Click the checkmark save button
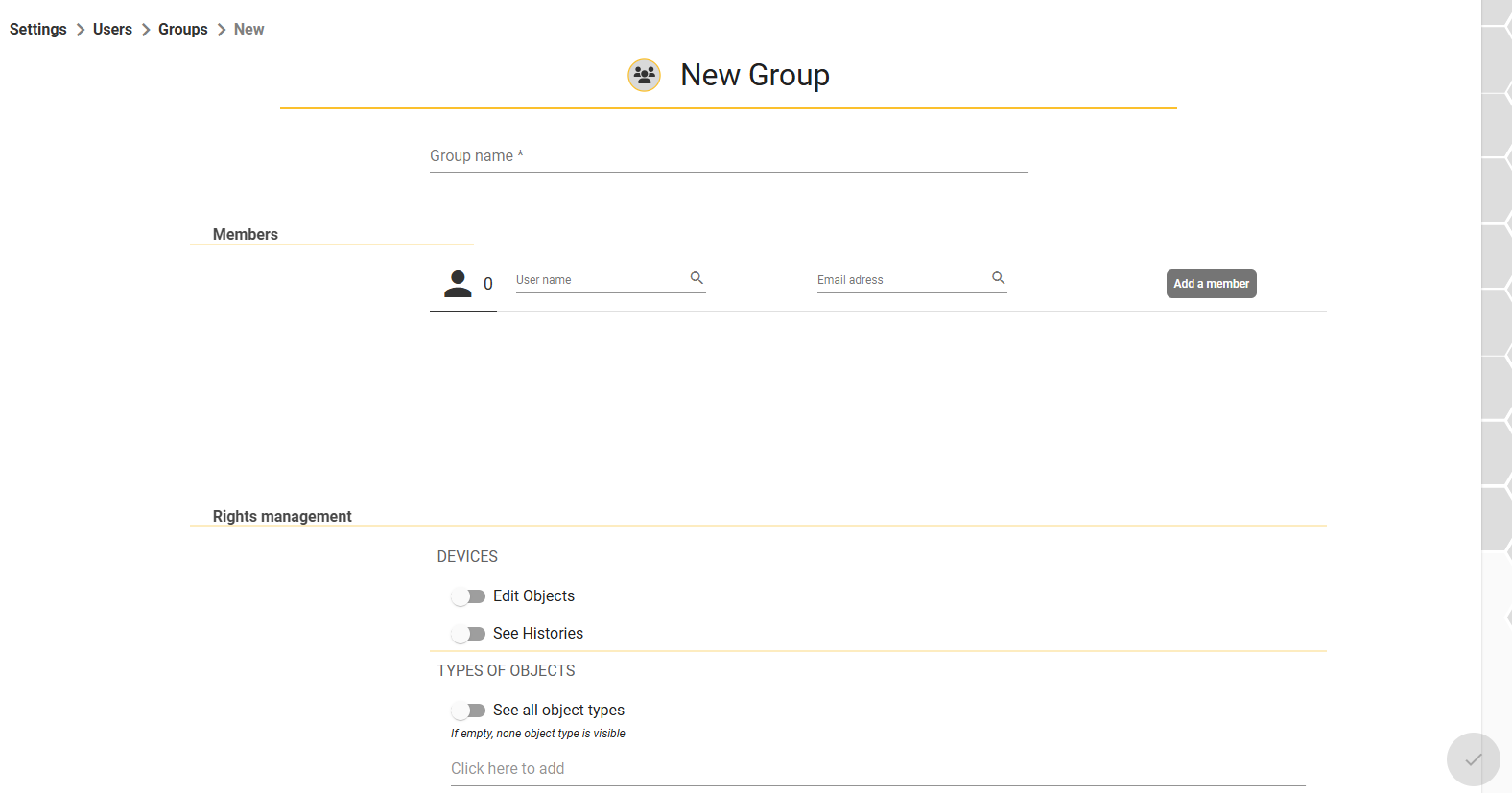Viewport: 1512px width, 793px height. click(x=1473, y=759)
